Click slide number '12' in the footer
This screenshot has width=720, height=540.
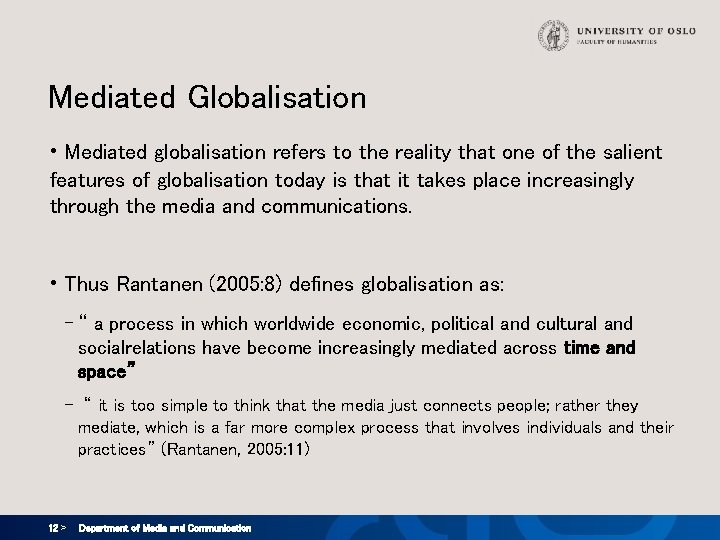point(53,528)
